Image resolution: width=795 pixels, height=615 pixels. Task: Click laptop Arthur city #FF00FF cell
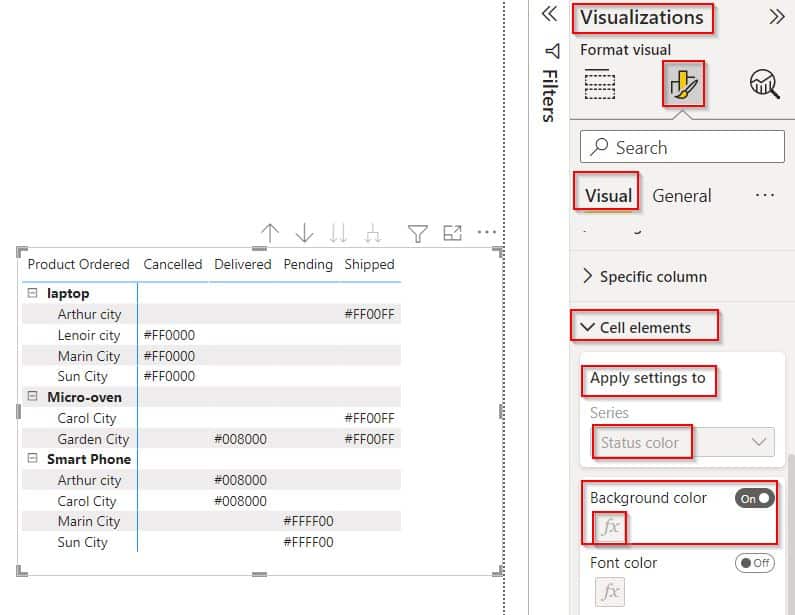point(369,314)
